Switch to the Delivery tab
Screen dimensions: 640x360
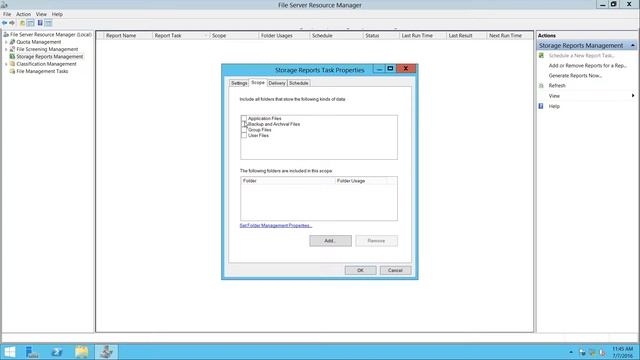[277, 83]
